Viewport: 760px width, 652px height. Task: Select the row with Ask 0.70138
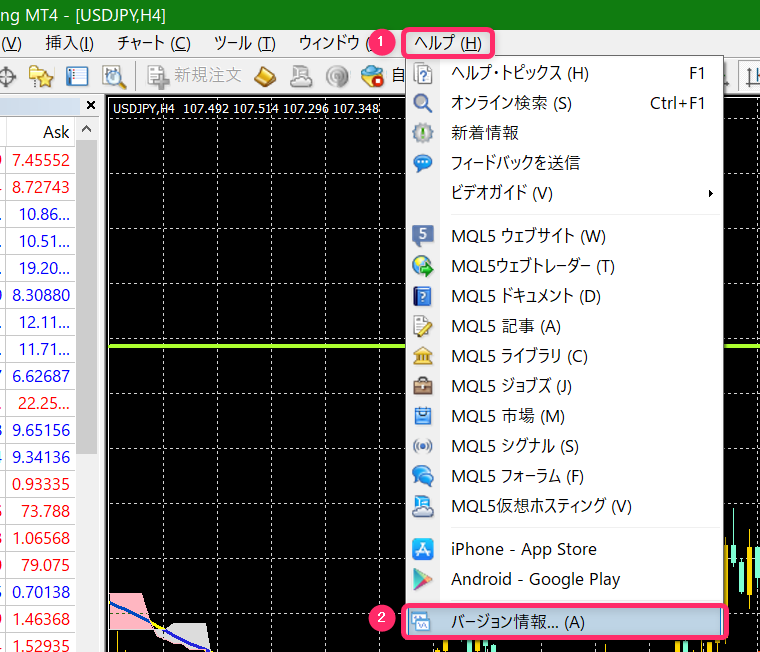point(37,592)
